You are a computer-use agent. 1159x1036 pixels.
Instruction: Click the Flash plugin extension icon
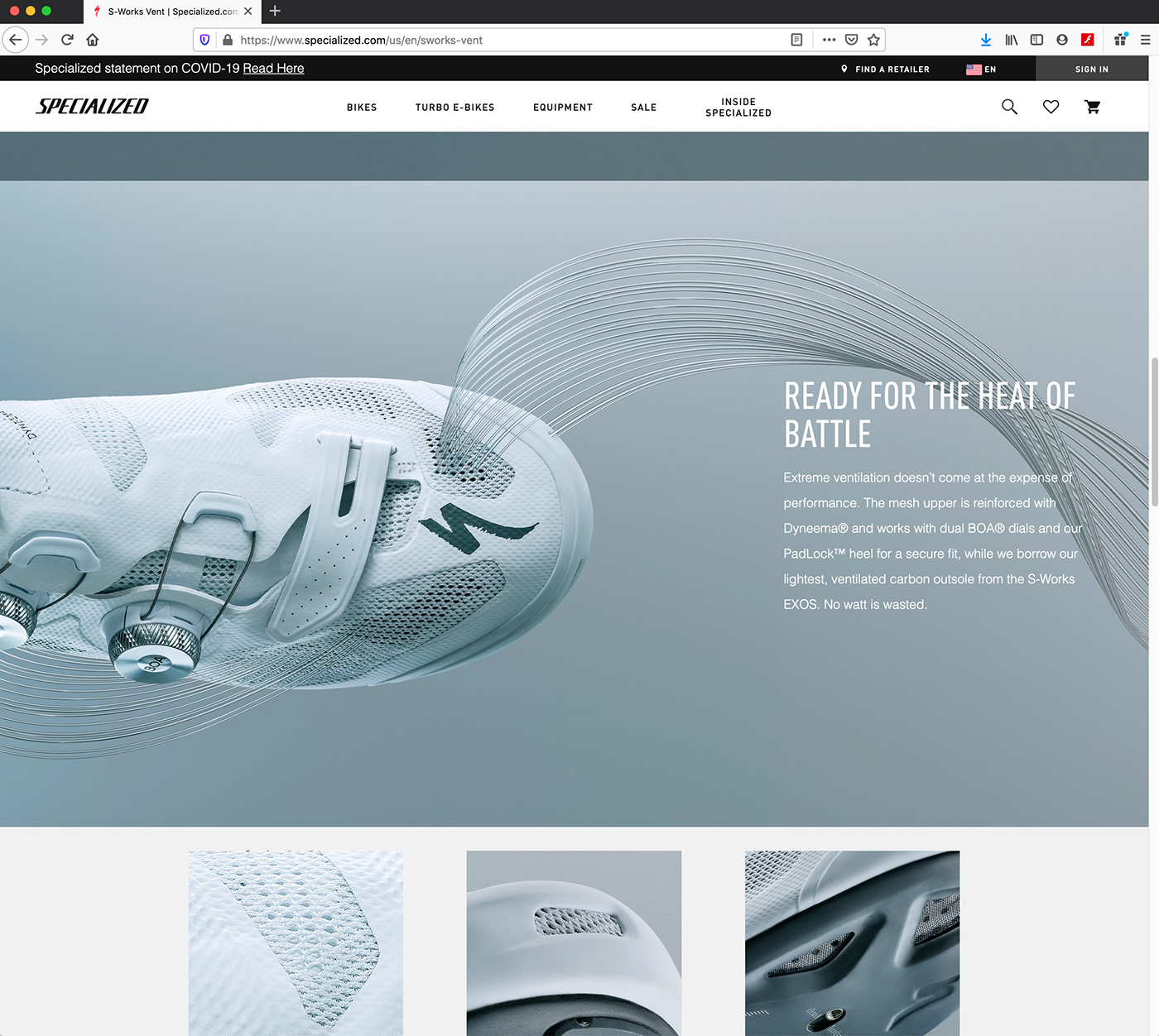click(1087, 39)
